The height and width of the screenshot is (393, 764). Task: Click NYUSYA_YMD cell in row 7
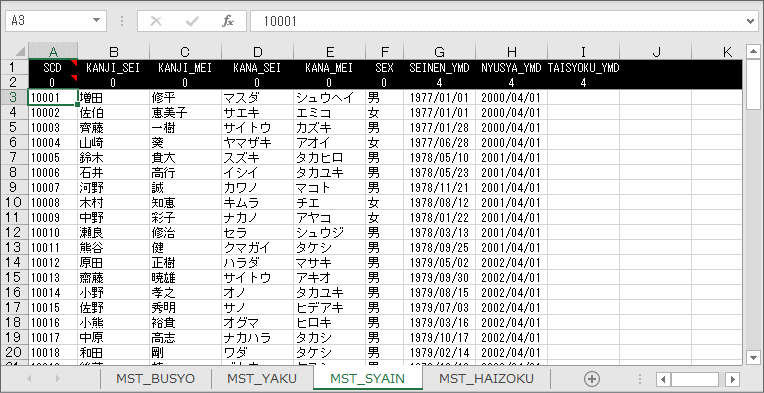coord(512,157)
